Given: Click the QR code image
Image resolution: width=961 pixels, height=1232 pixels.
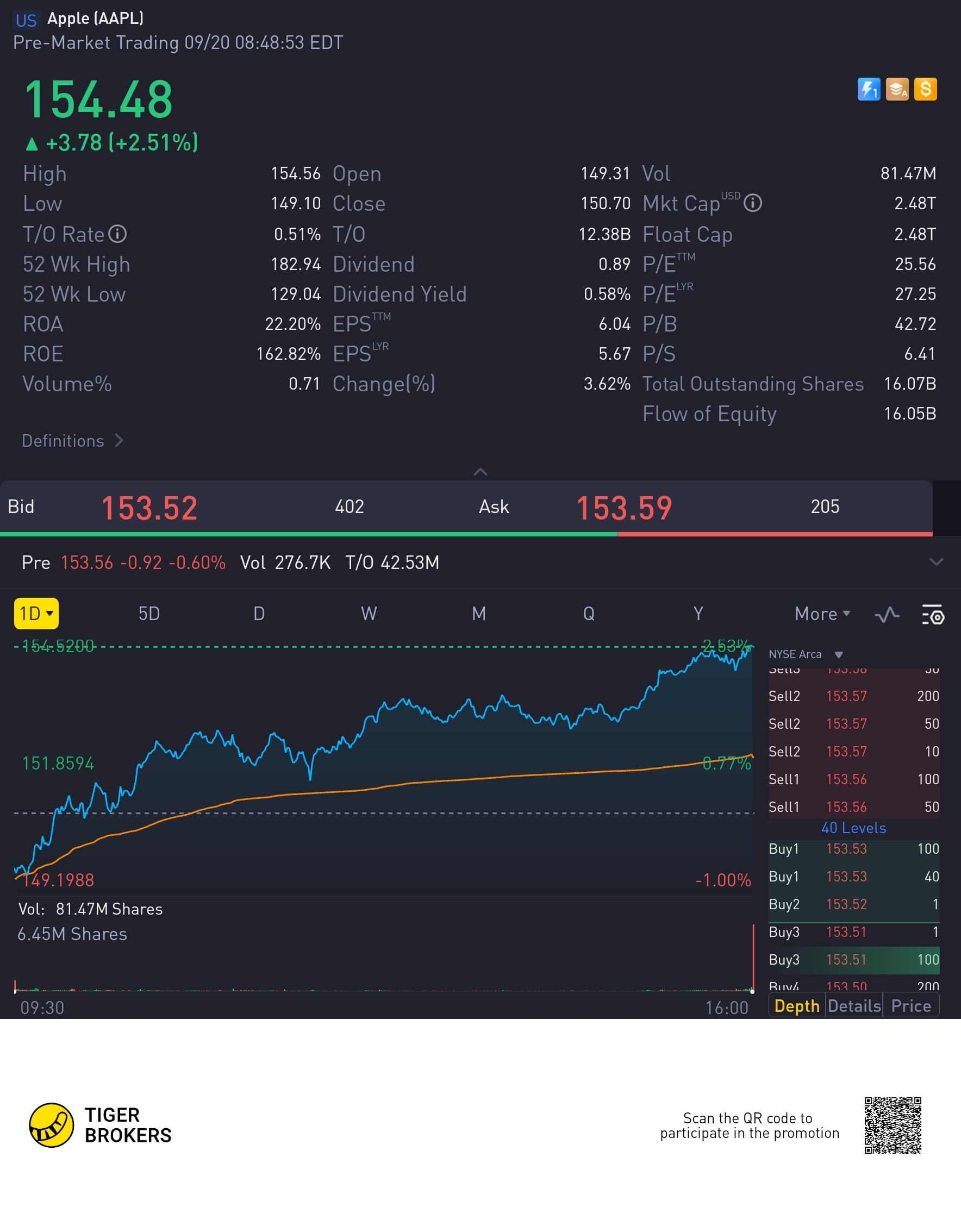Looking at the screenshot, I should 893,1125.
